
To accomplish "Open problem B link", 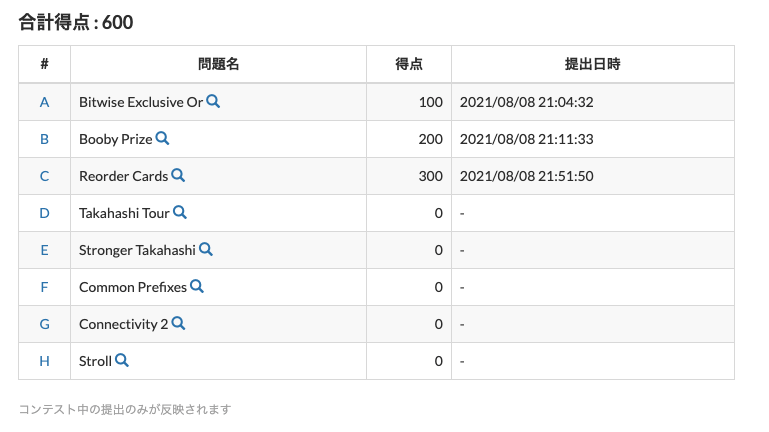I will [44, 139].
